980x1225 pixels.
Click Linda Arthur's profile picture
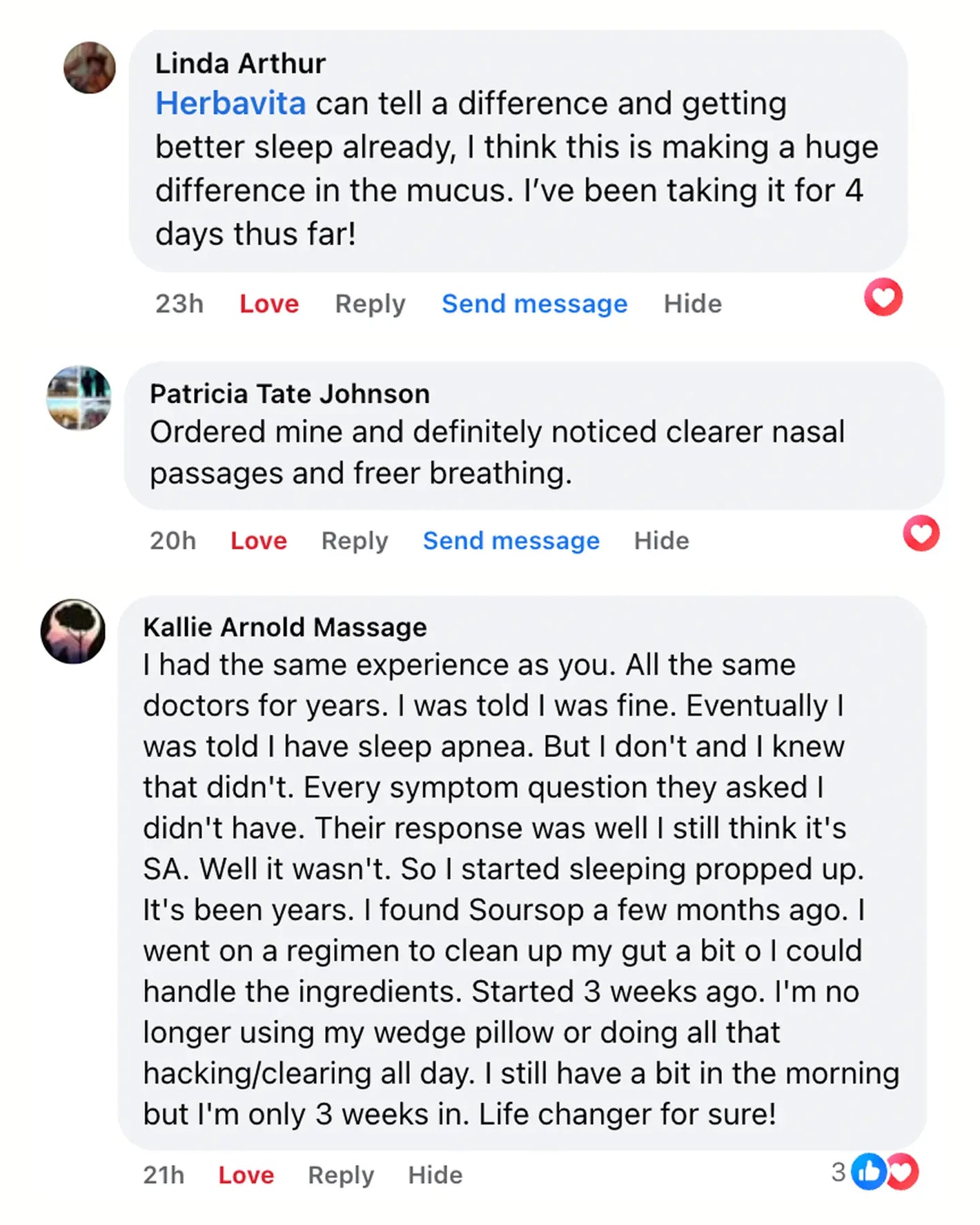tap(90, 68)
